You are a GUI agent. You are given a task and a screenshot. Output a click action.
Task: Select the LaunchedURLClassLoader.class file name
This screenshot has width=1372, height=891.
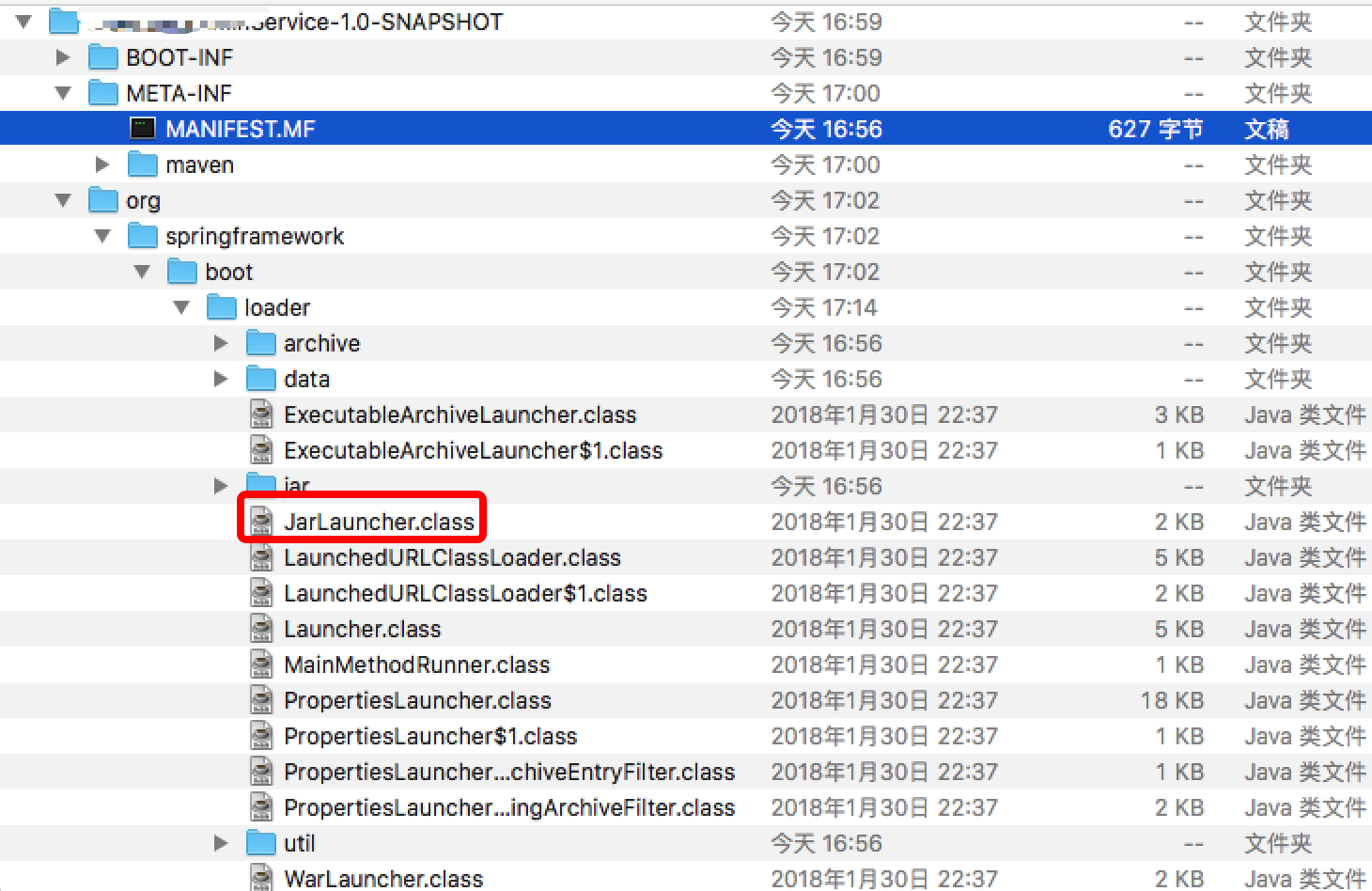(x=452, y=557)
